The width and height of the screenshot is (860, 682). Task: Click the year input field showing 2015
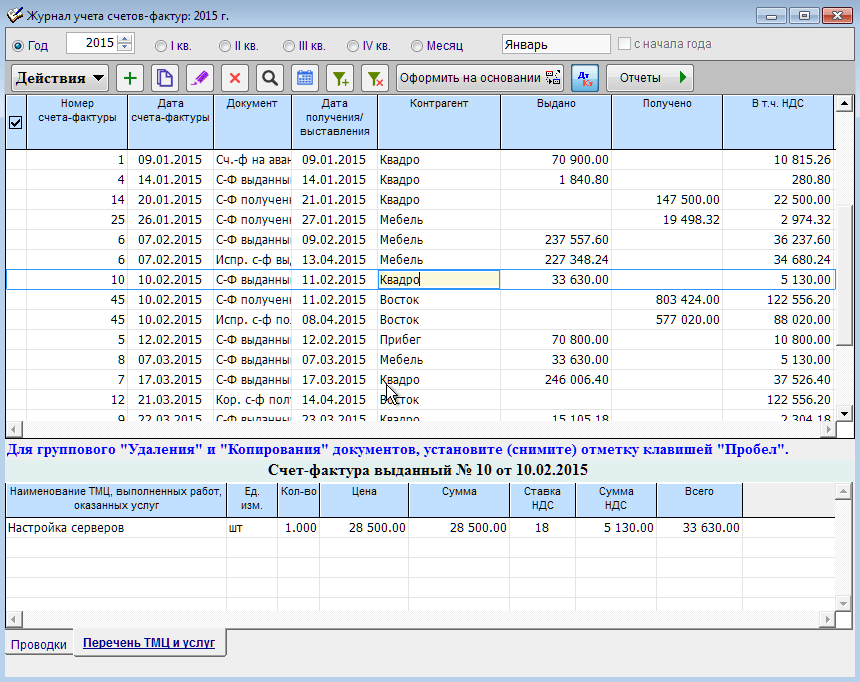click(91, 43)
